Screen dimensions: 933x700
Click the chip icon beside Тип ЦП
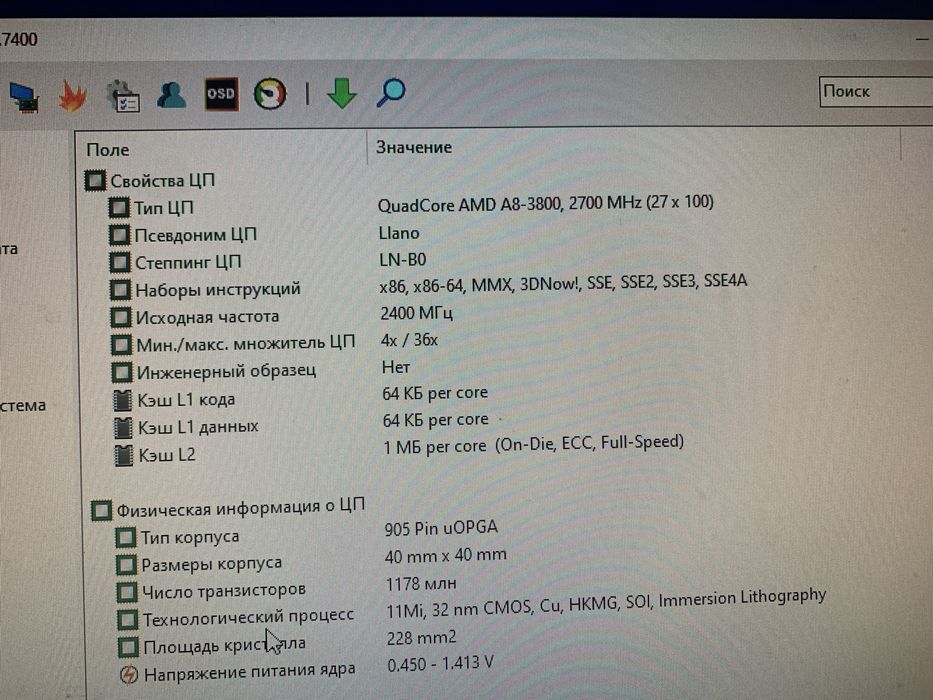coord(118,208)
